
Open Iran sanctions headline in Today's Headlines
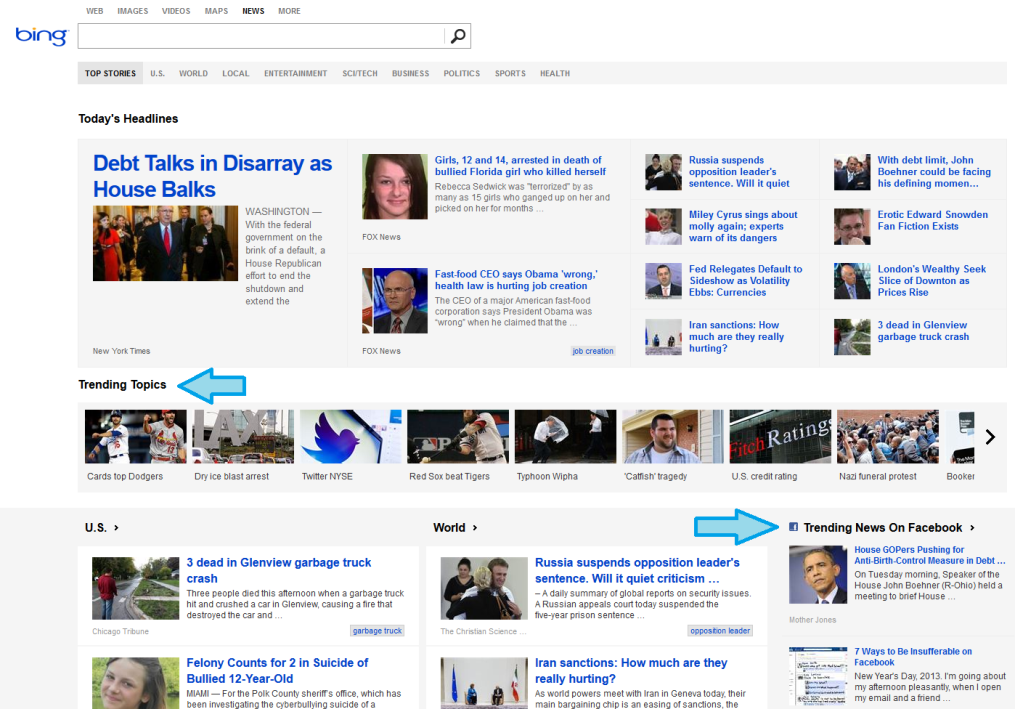737,337
